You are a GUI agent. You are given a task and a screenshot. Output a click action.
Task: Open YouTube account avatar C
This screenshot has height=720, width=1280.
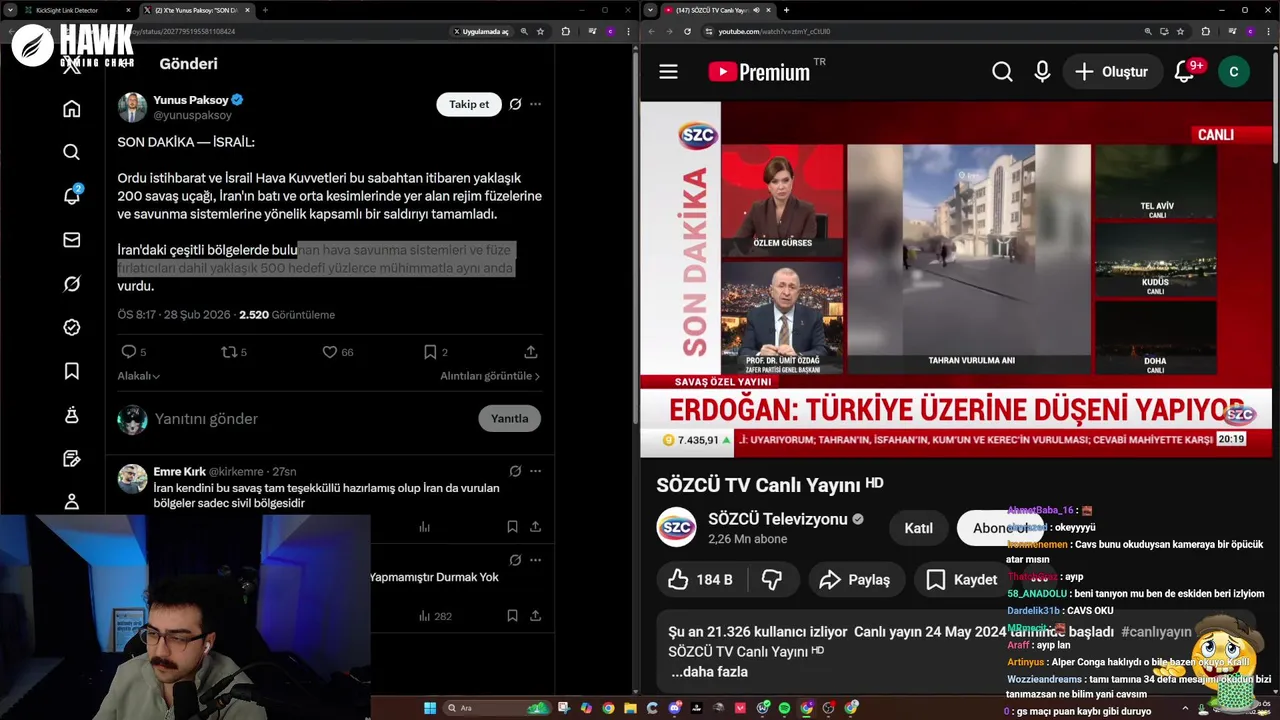pyautogui.click(x=1233, y=72)
